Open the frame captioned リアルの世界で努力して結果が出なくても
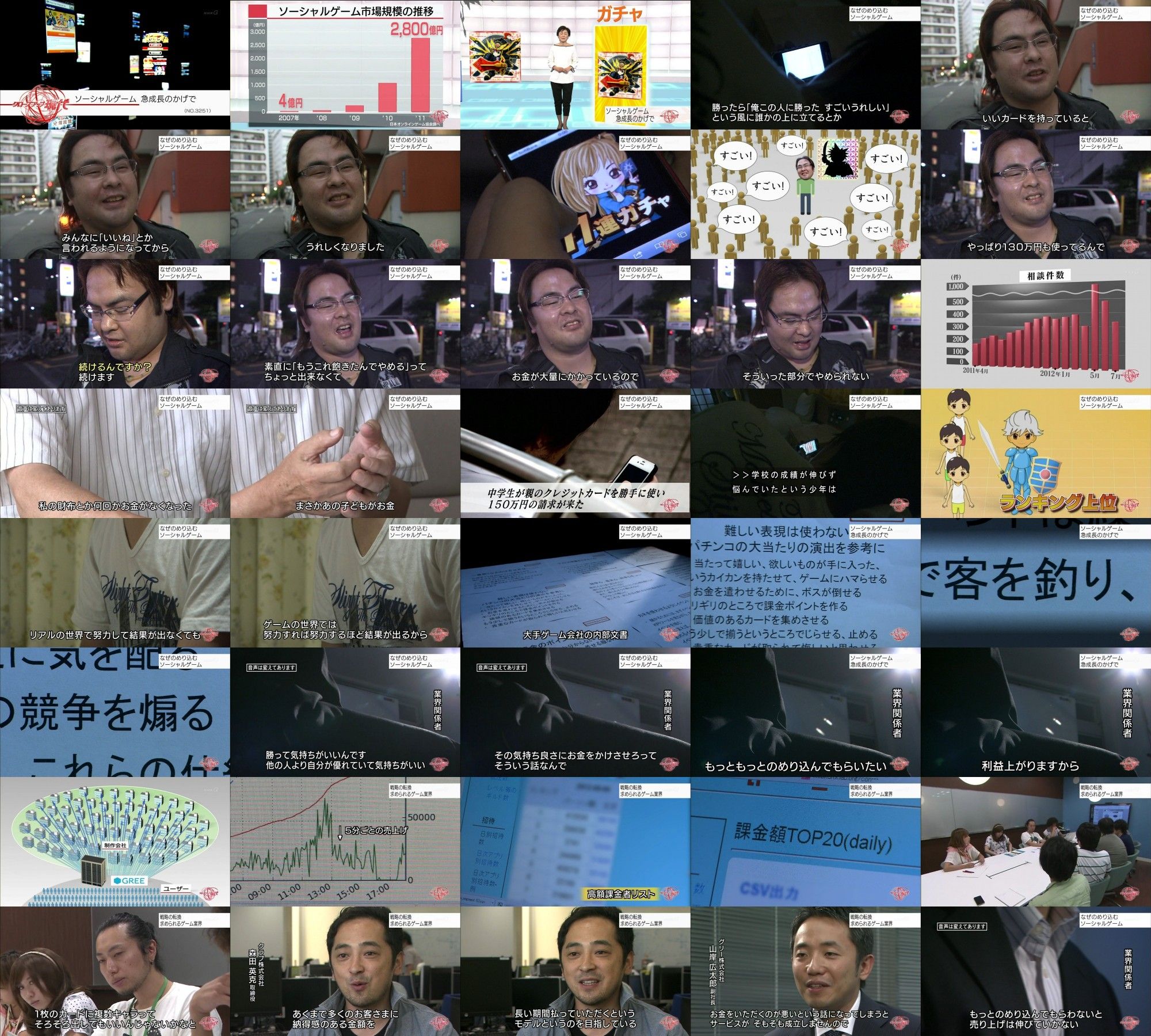Image resolution: width=1151 pixels, height=1036 pixels. (115, 582)
